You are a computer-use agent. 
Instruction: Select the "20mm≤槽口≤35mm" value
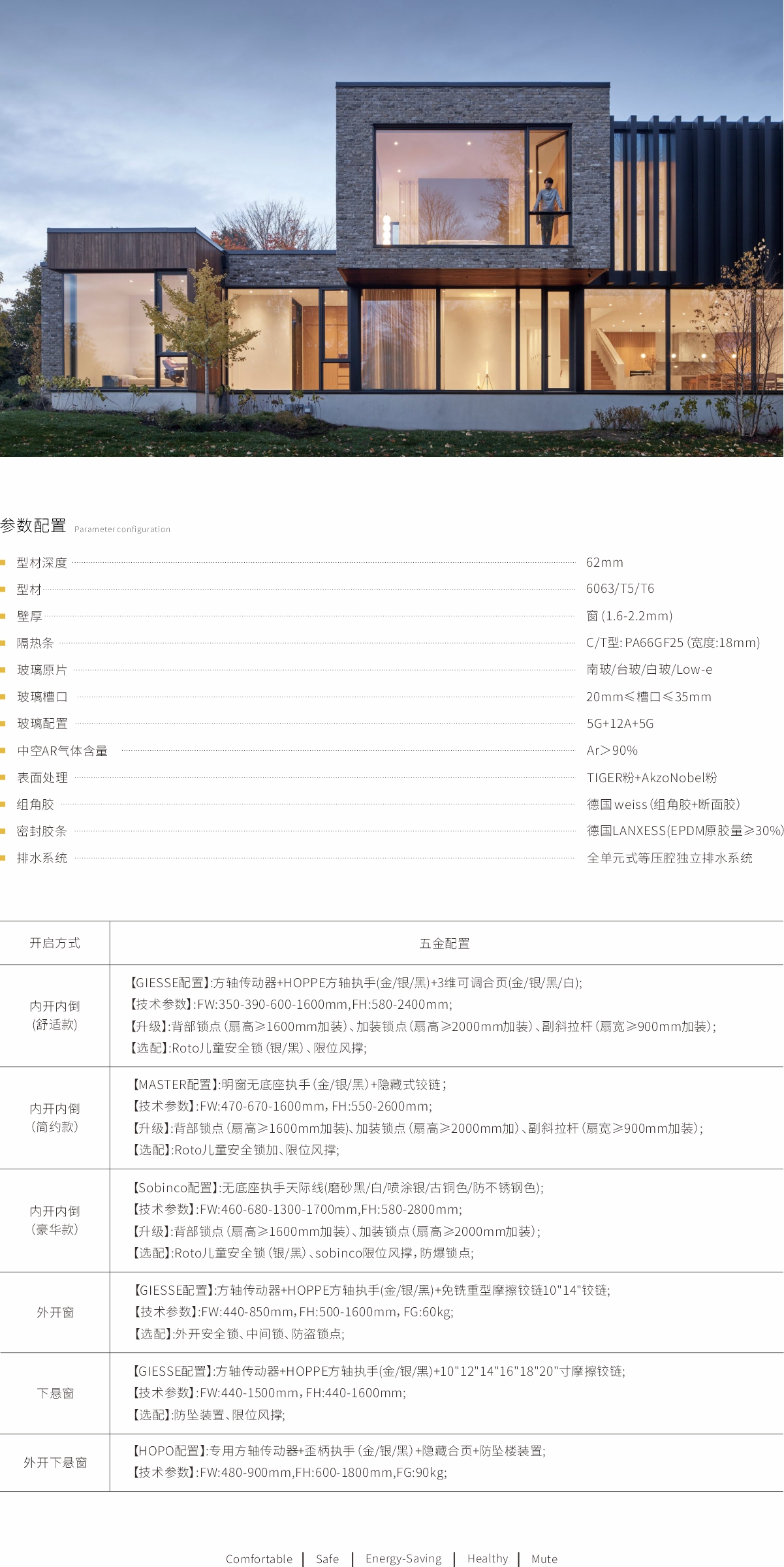click(649, 697)
